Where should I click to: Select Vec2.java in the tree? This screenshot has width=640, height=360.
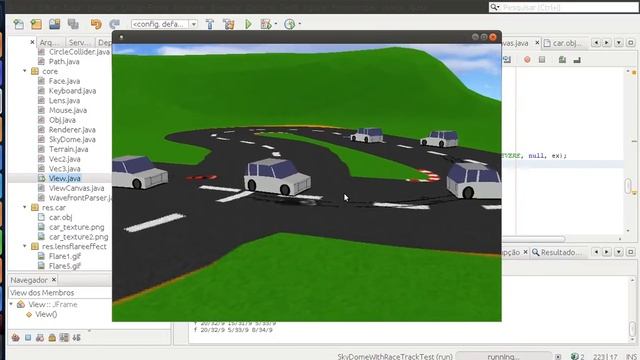click(x=64, y=159)
